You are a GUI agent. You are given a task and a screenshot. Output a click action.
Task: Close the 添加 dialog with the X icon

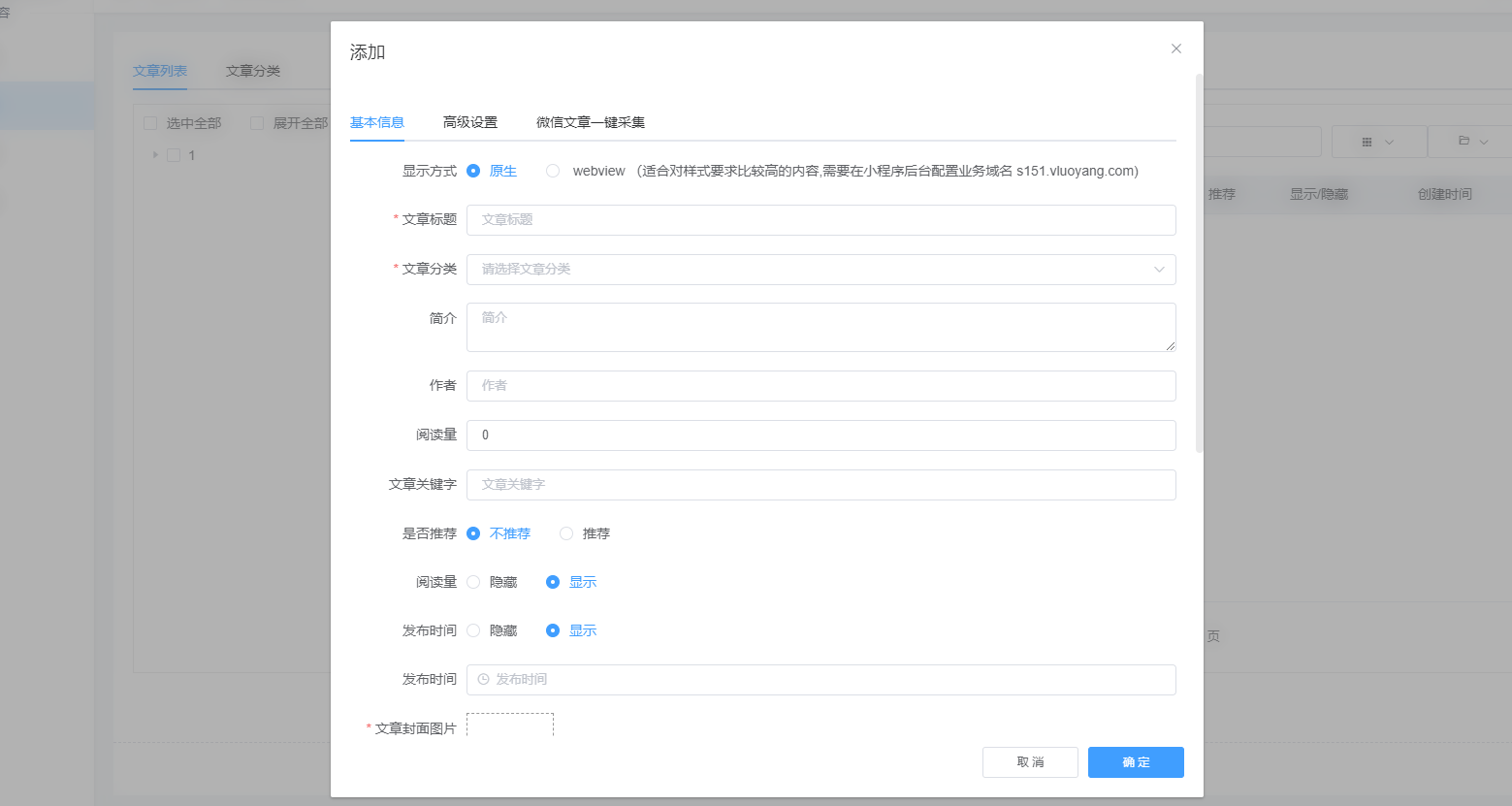(x=1175, y=48)
